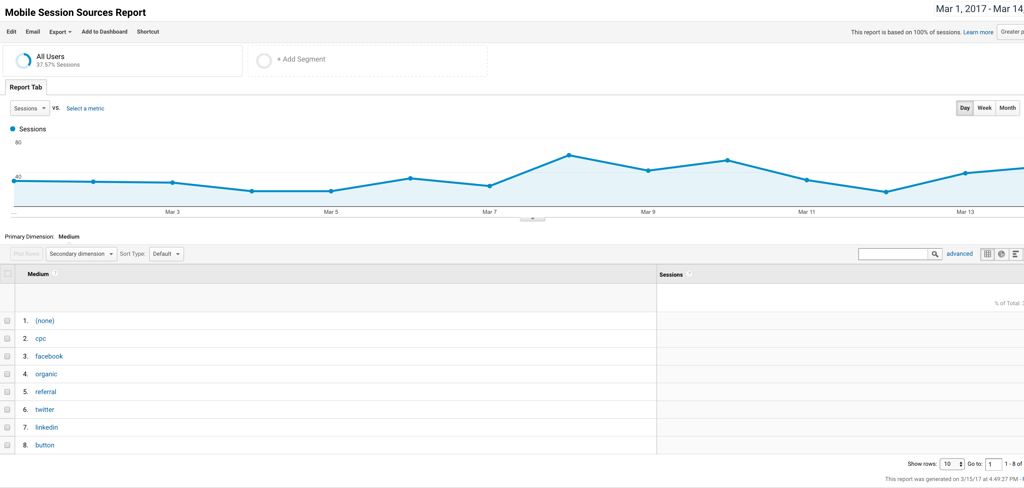Click Add to Dashboard
Image resolution: width=1024 pixels, height=488 pixels.
pos(104,31)
